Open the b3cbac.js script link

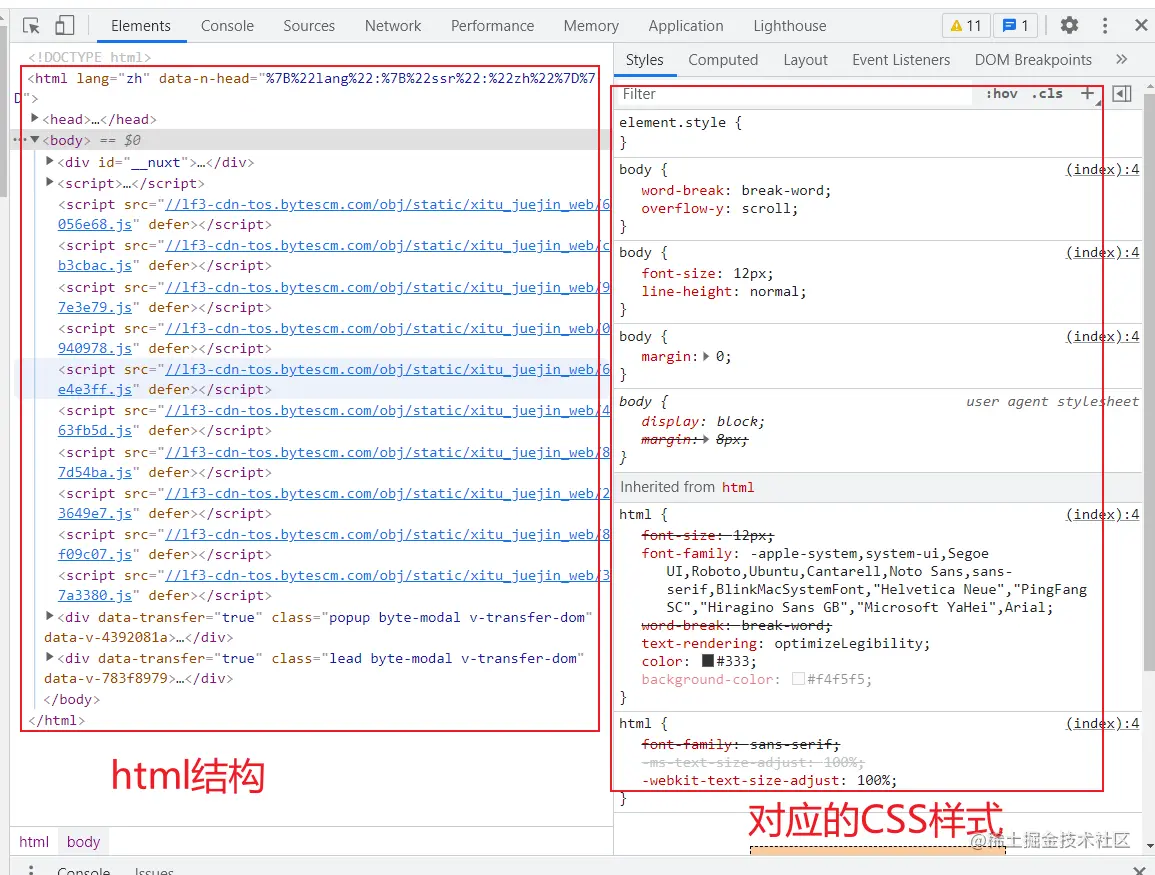coord(95,266)
